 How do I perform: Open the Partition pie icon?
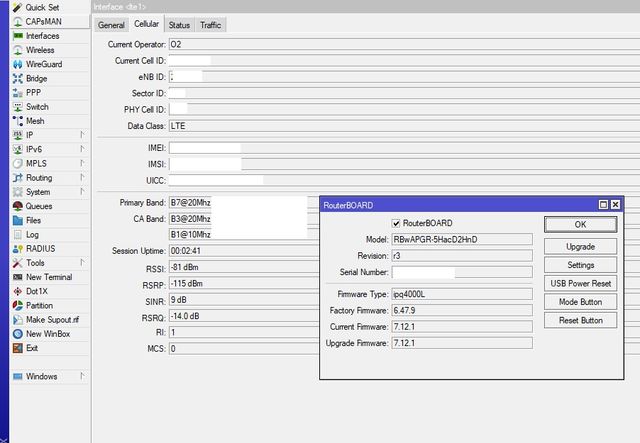pos(18,305)
